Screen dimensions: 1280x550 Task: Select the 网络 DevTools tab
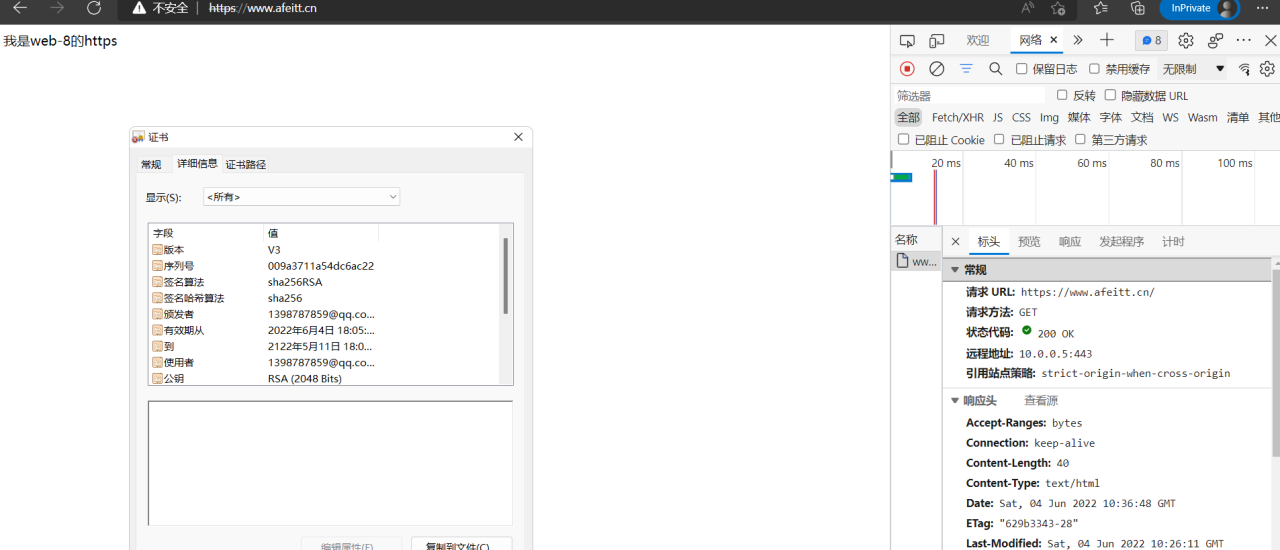[x=1030, y=40]
